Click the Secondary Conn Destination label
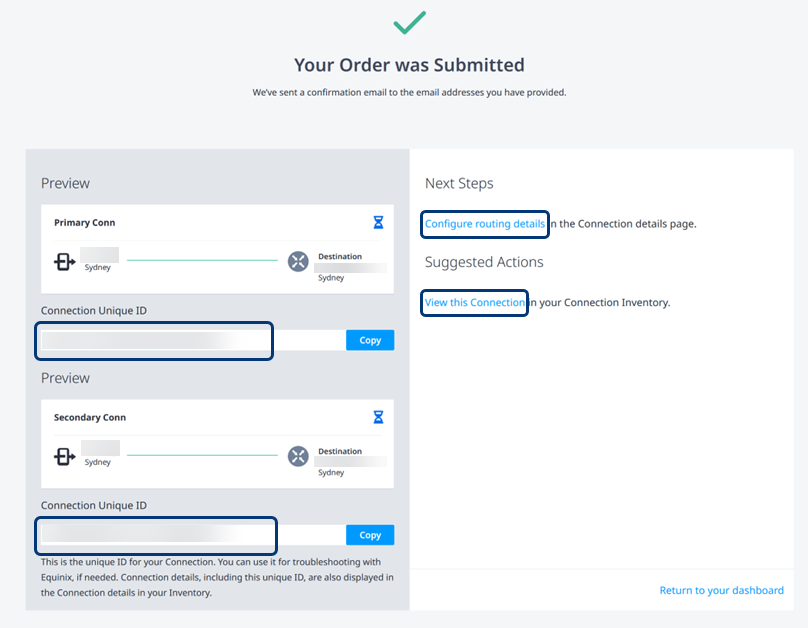This screenshot has height=628, width=808. (340, 451)
